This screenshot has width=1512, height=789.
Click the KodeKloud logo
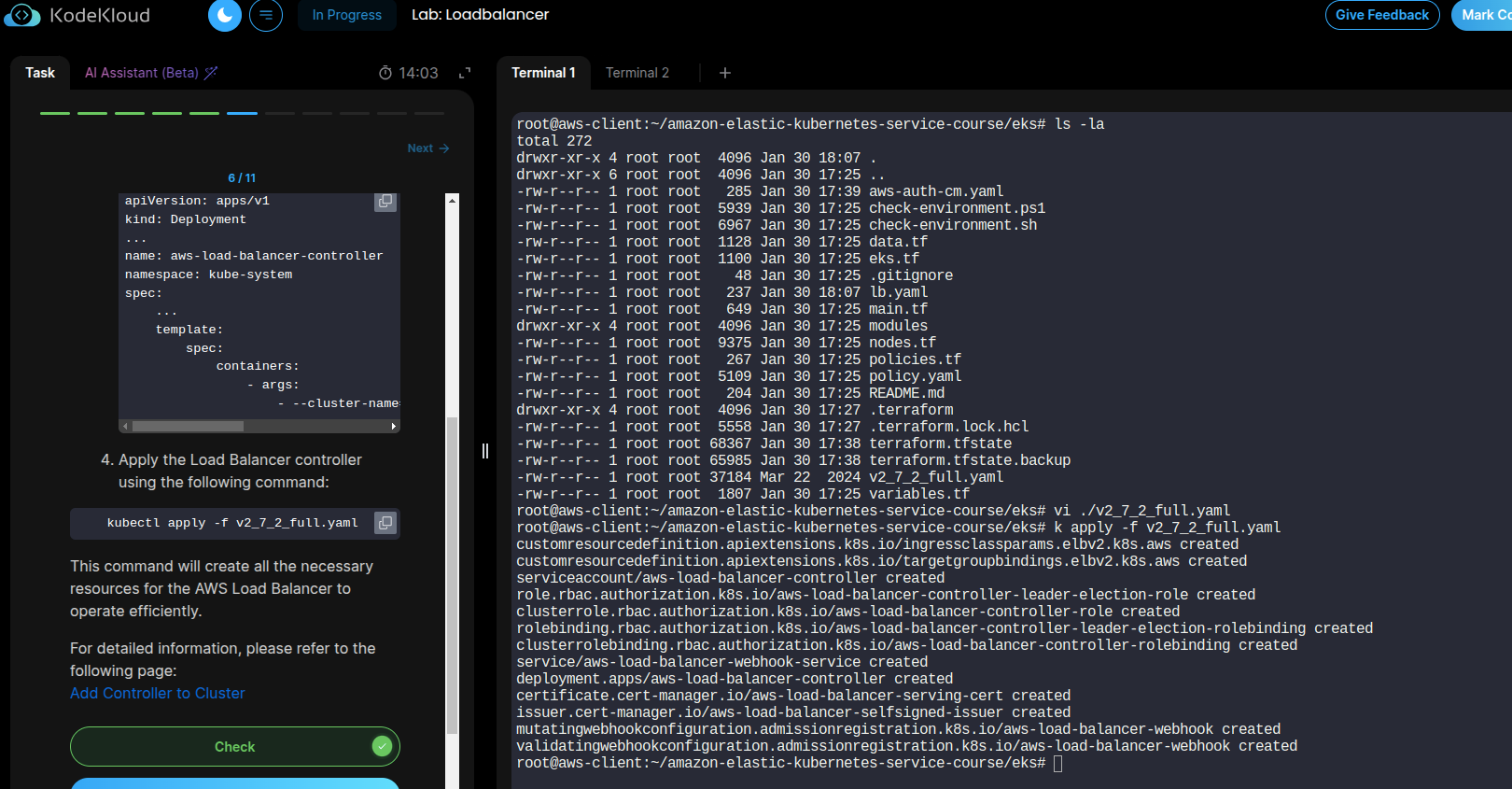point(77,15)
